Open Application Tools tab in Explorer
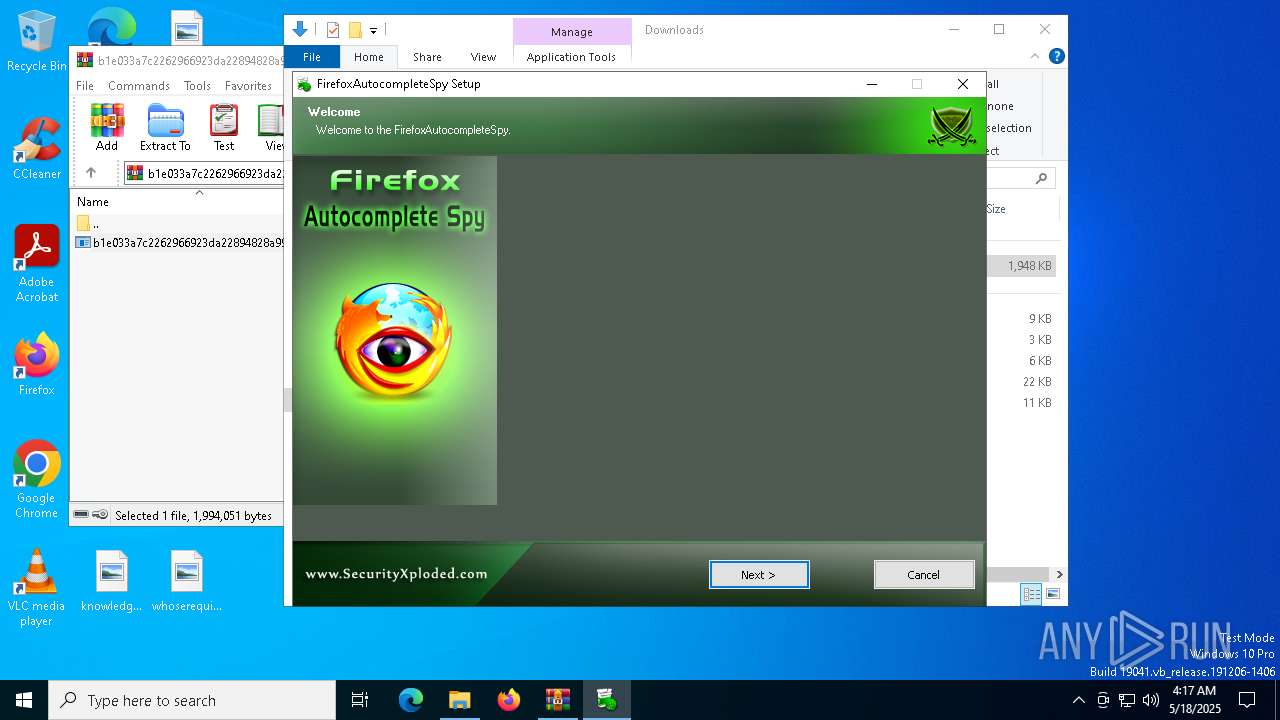Screen dimensions: 1280x720 coord(571,57)
